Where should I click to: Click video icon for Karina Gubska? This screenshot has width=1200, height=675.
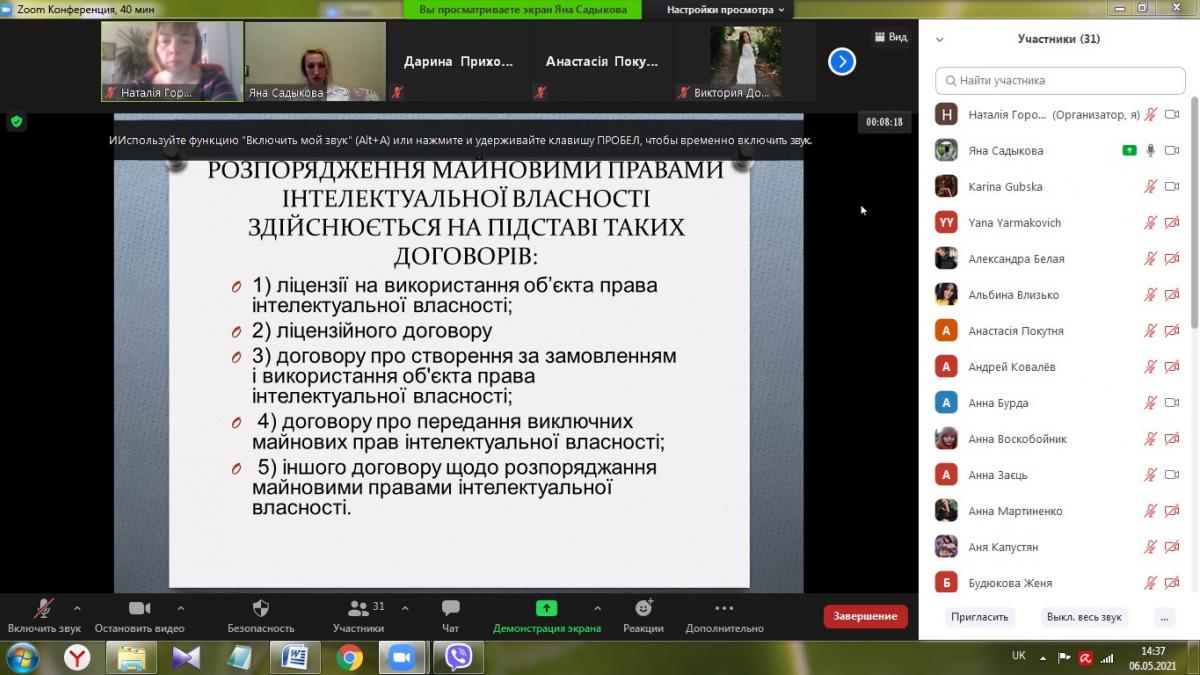[1172, 187]
